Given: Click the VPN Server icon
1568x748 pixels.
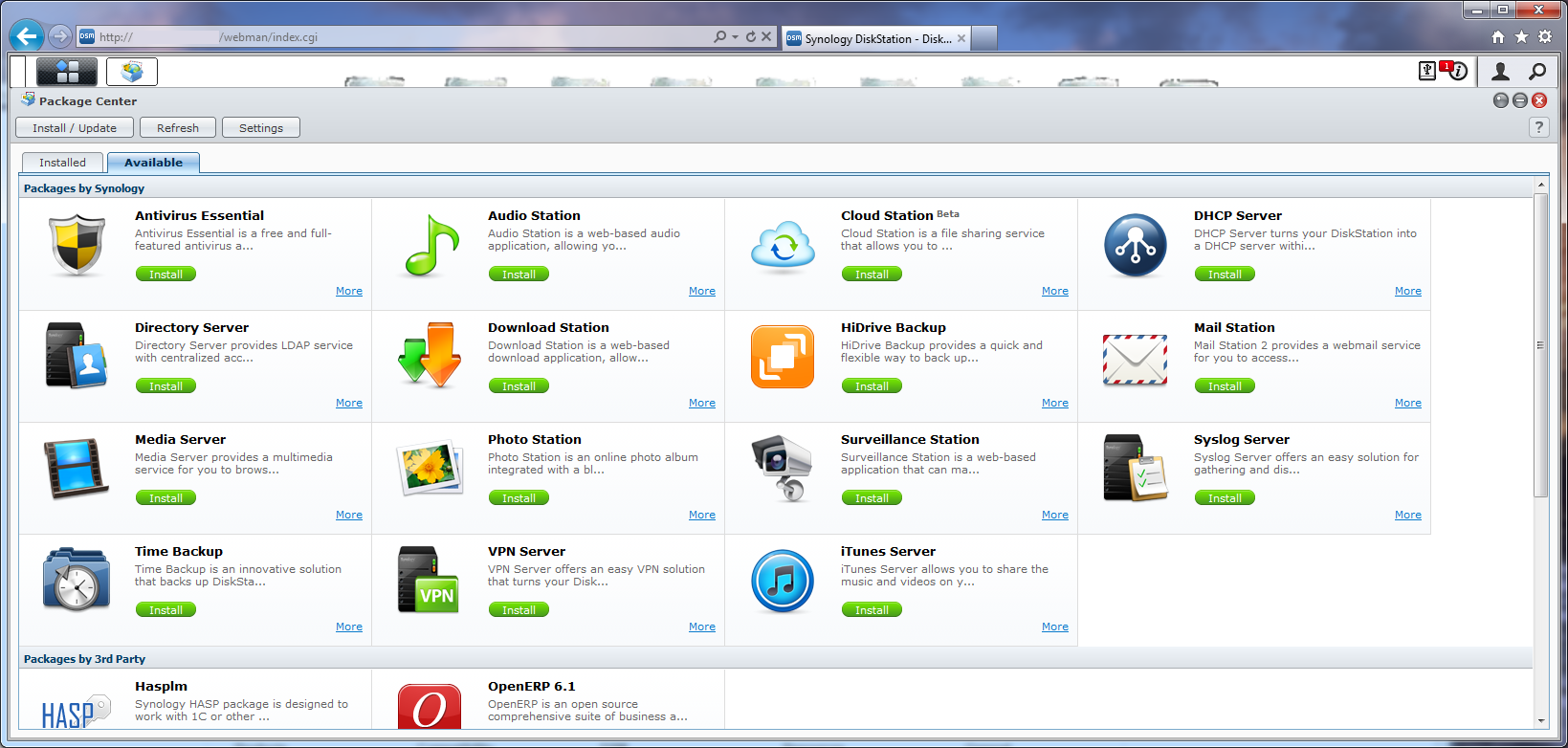Looking at the screenshot, I should 429,580.
